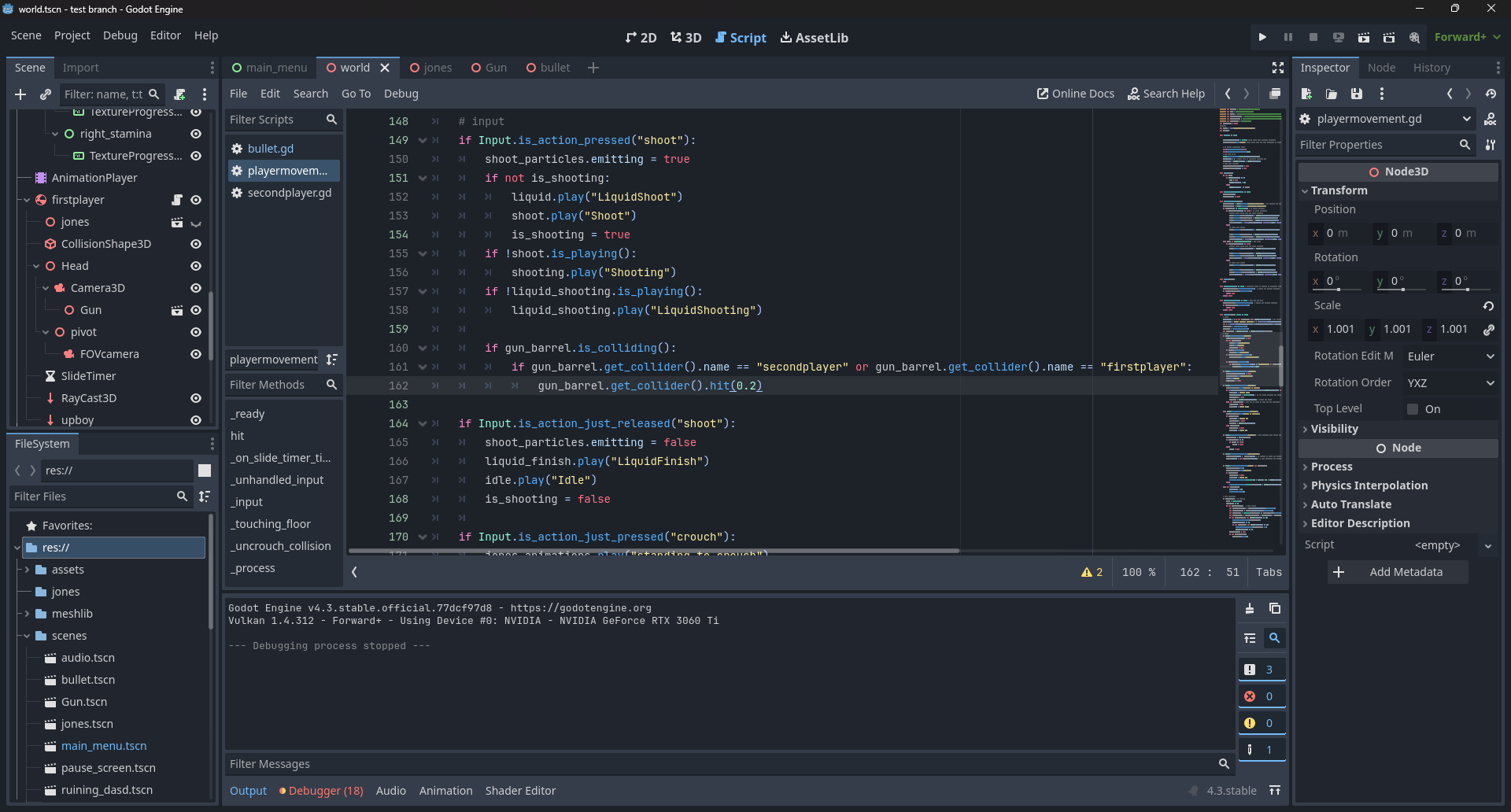This screenshot has width=1511, height=812.
Task: Open the jones scene in the editor
Action: pos(177,222)
